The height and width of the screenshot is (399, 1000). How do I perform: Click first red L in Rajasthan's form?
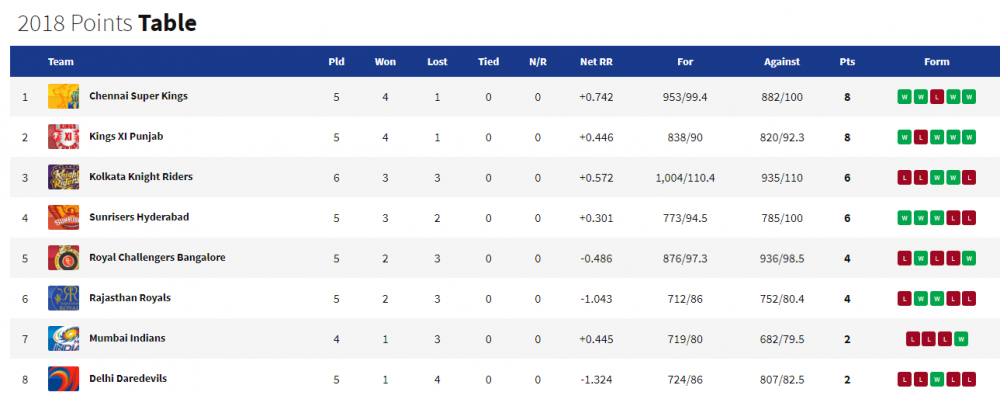(x=904, y=298)
